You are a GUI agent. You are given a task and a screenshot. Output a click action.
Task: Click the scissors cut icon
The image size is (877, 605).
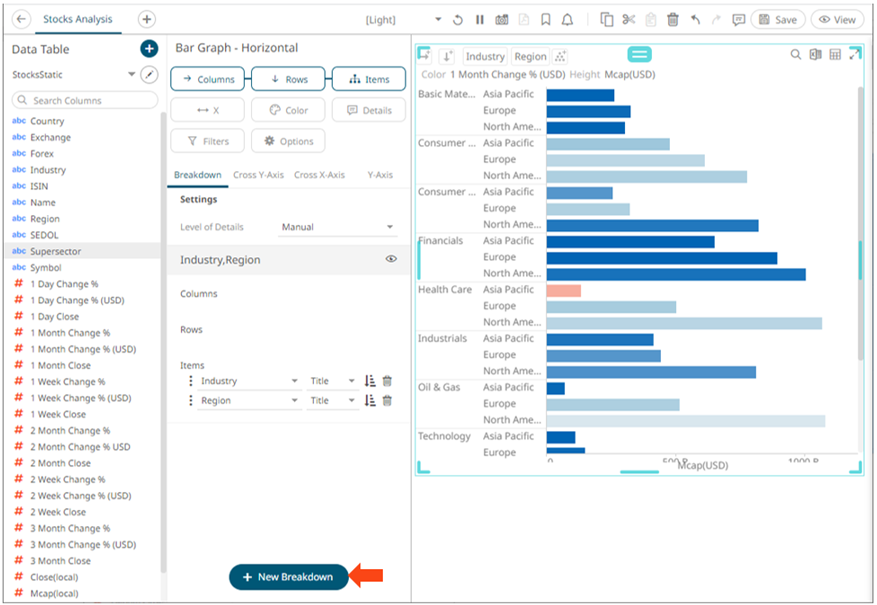[x=629, y=20]
